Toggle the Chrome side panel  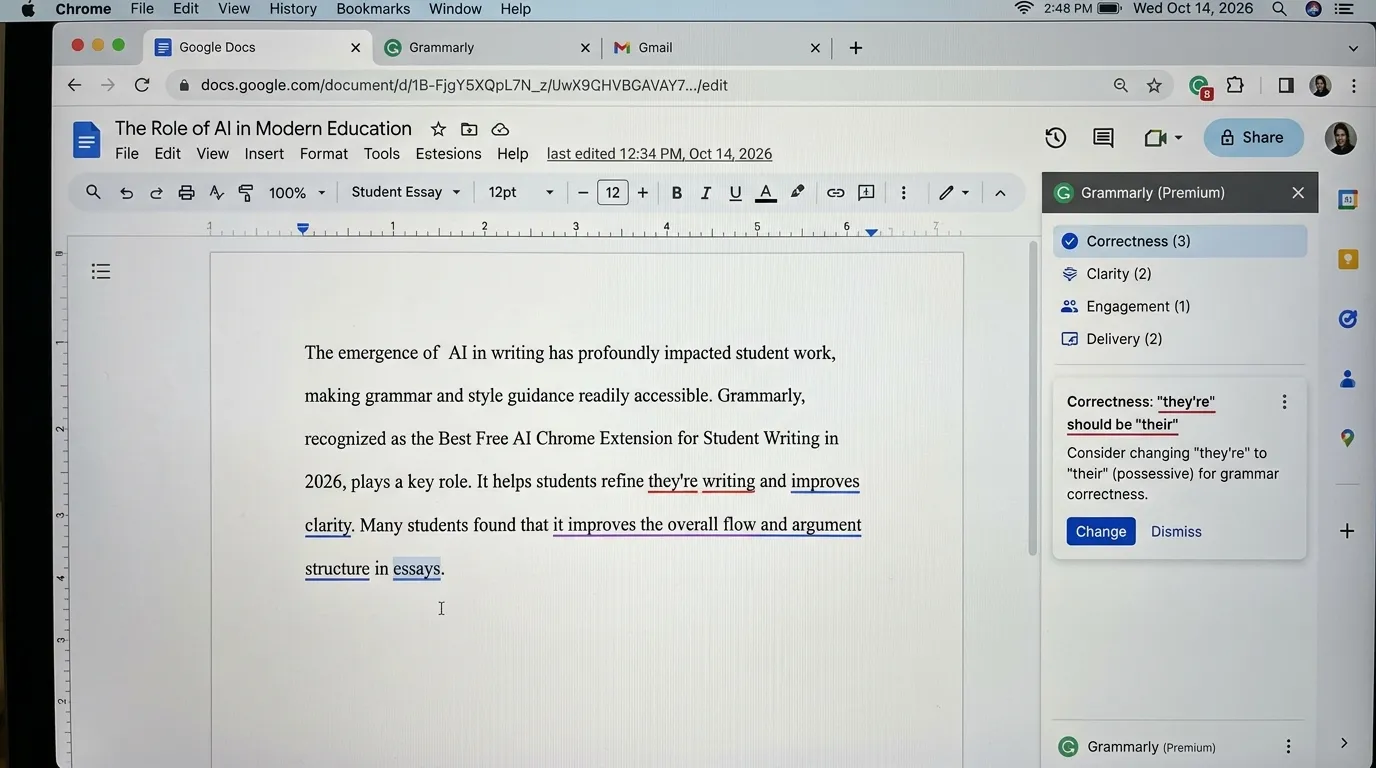(1286, 85)
